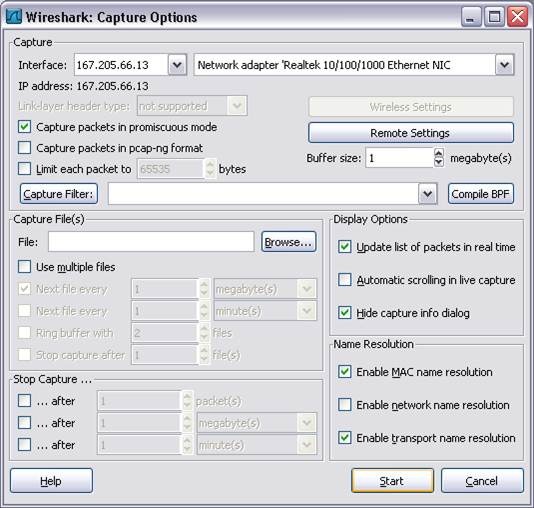This screenshot has height=508, width=534.
Task: Increase buffer size with the up arrow
Action: (439, 153)
